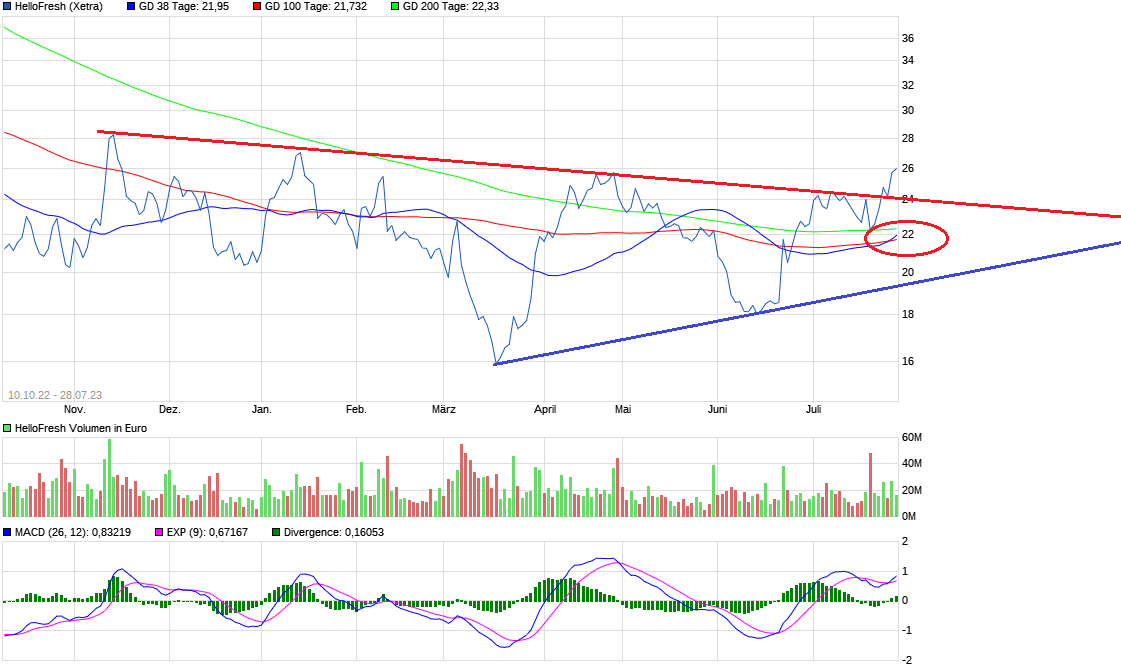Click the volume axis label 60M

click(912, 437)
